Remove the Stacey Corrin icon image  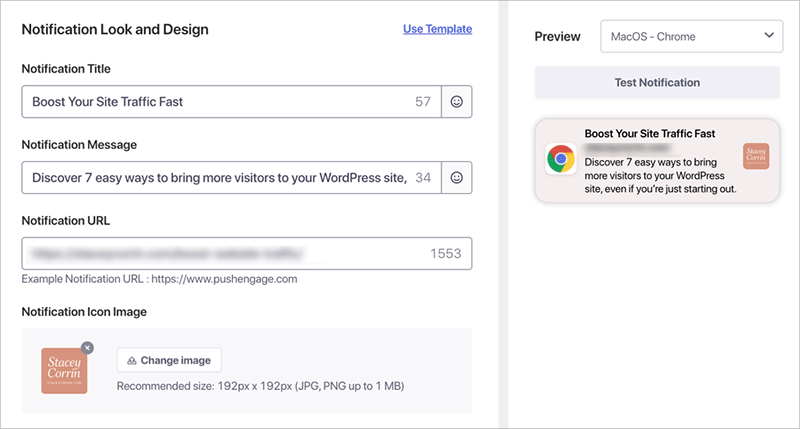point(87,347)
